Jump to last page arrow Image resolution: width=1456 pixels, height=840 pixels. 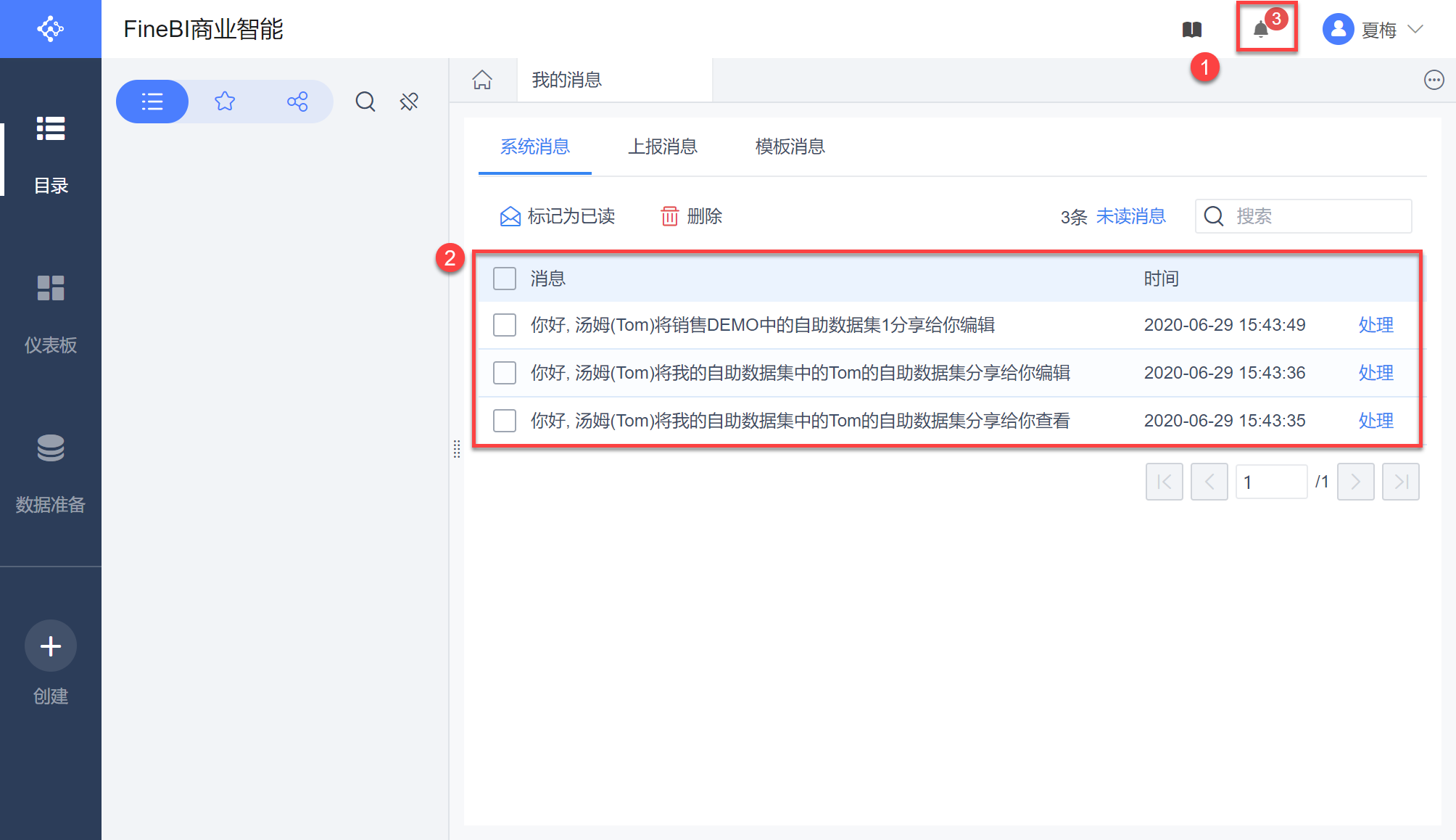pos(1400,482)
